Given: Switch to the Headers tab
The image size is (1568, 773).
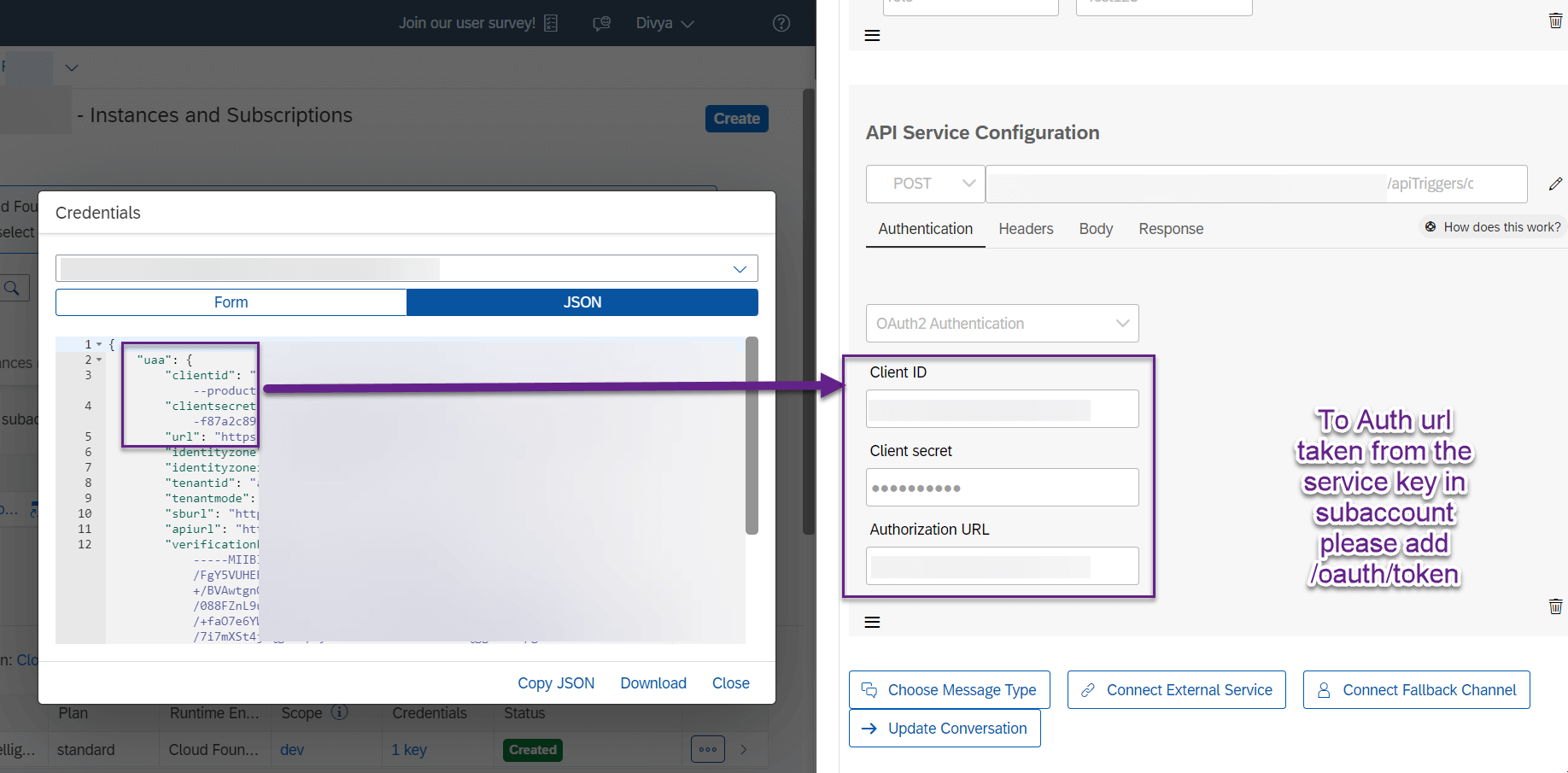Looking at the screenshot, I should pyautogui.click(x=1025, y=228).
